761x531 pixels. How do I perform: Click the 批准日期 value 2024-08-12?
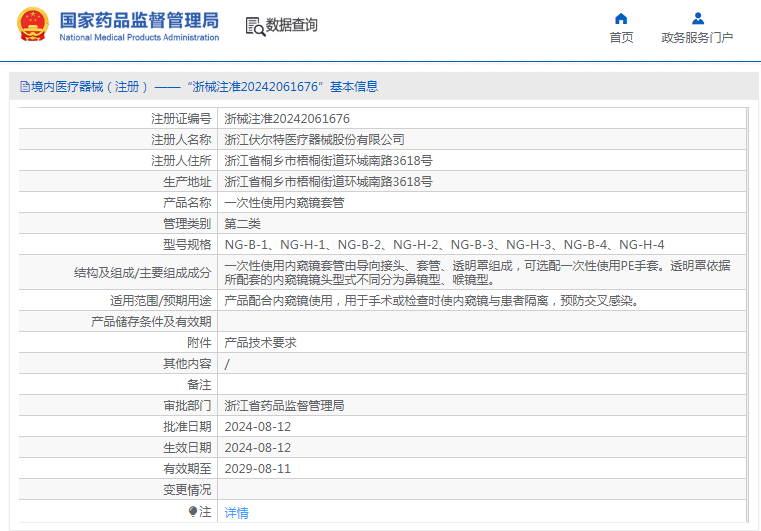coord(258,427)
